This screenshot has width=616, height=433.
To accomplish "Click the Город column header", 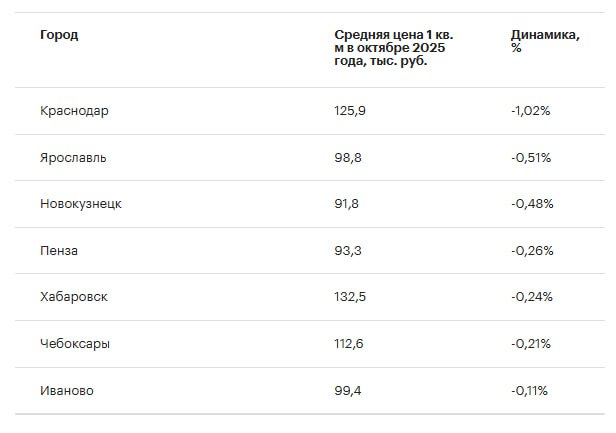I will point(59,35).
